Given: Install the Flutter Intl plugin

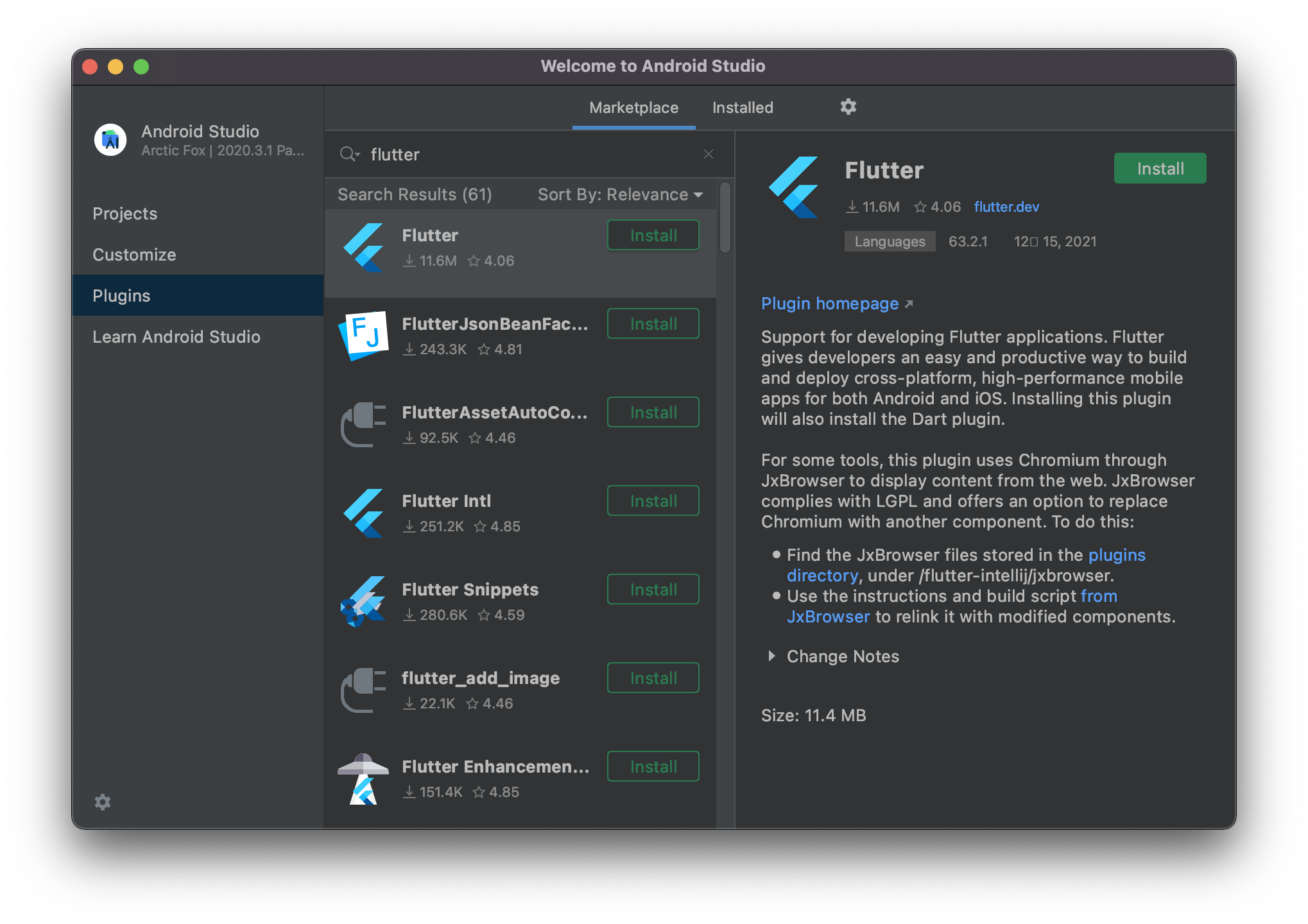Looking at the screenshot, I should pyautogui.click(x=653, y=501).
